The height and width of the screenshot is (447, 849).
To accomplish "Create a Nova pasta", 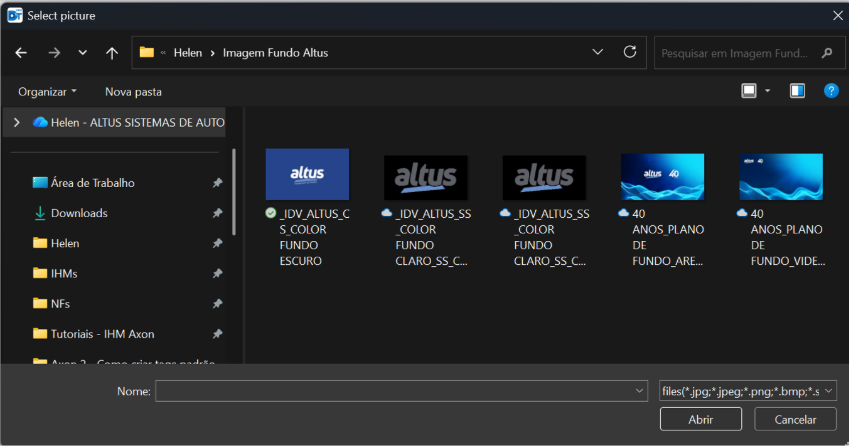I will (x=133, y=92).
